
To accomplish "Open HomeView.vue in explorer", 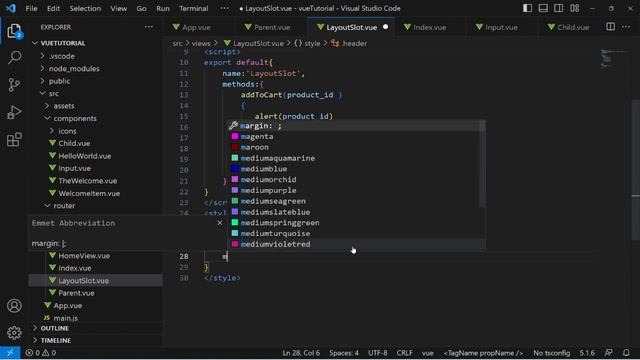I will (96, 256).
